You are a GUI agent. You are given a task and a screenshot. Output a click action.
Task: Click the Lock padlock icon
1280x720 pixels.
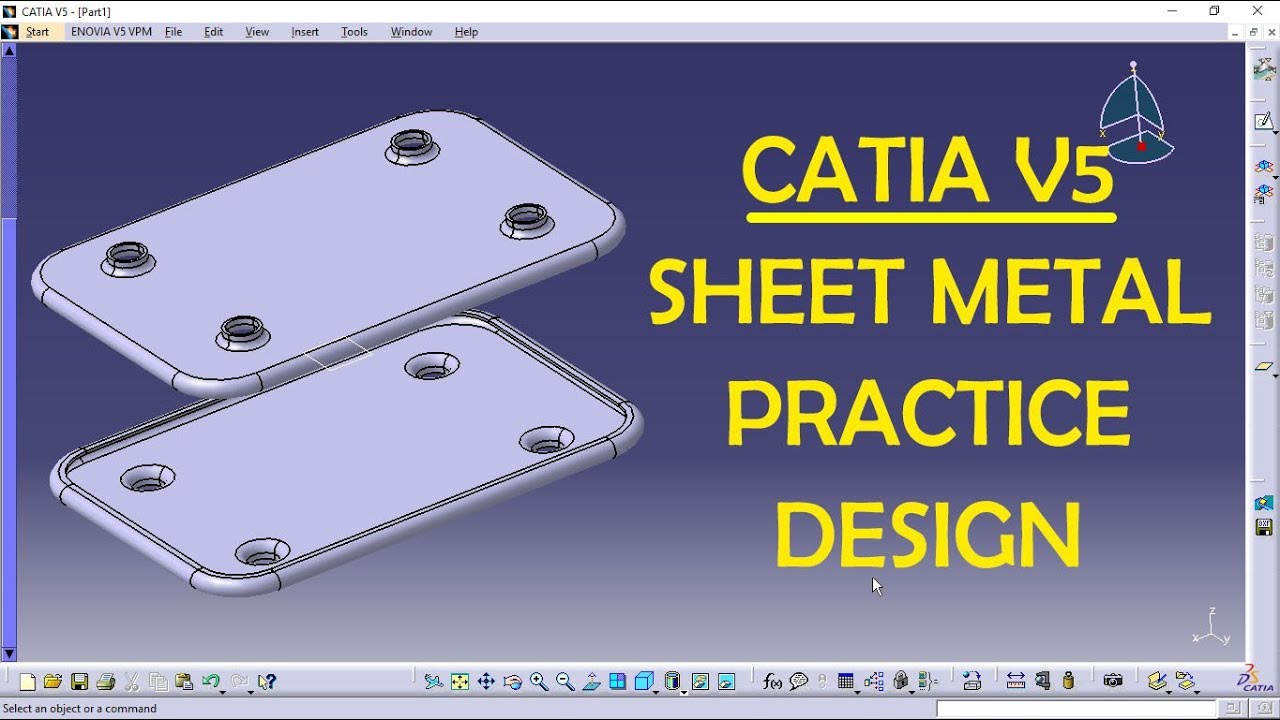tap(901, 682)
